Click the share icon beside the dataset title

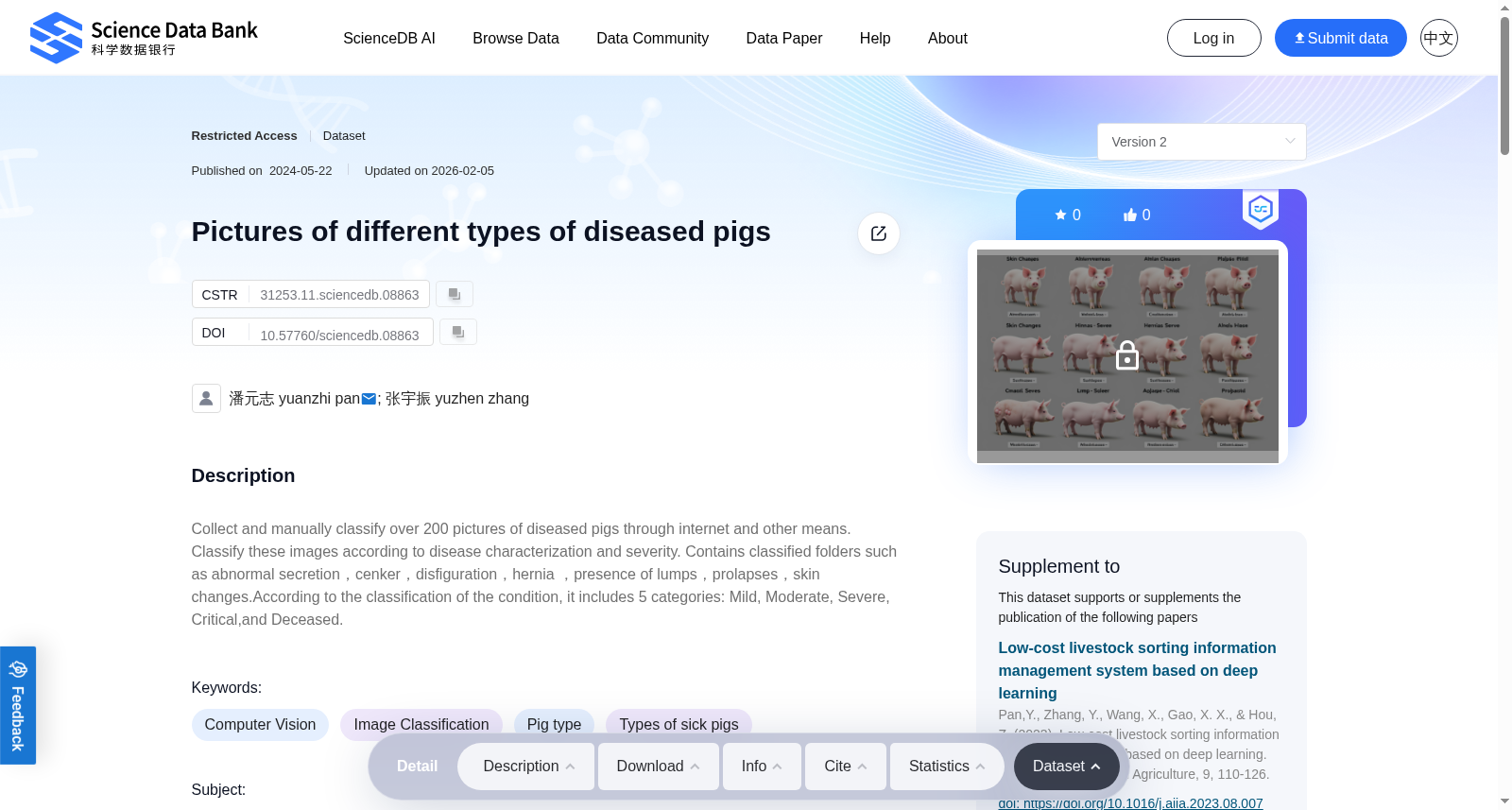[x=879, y=233]
